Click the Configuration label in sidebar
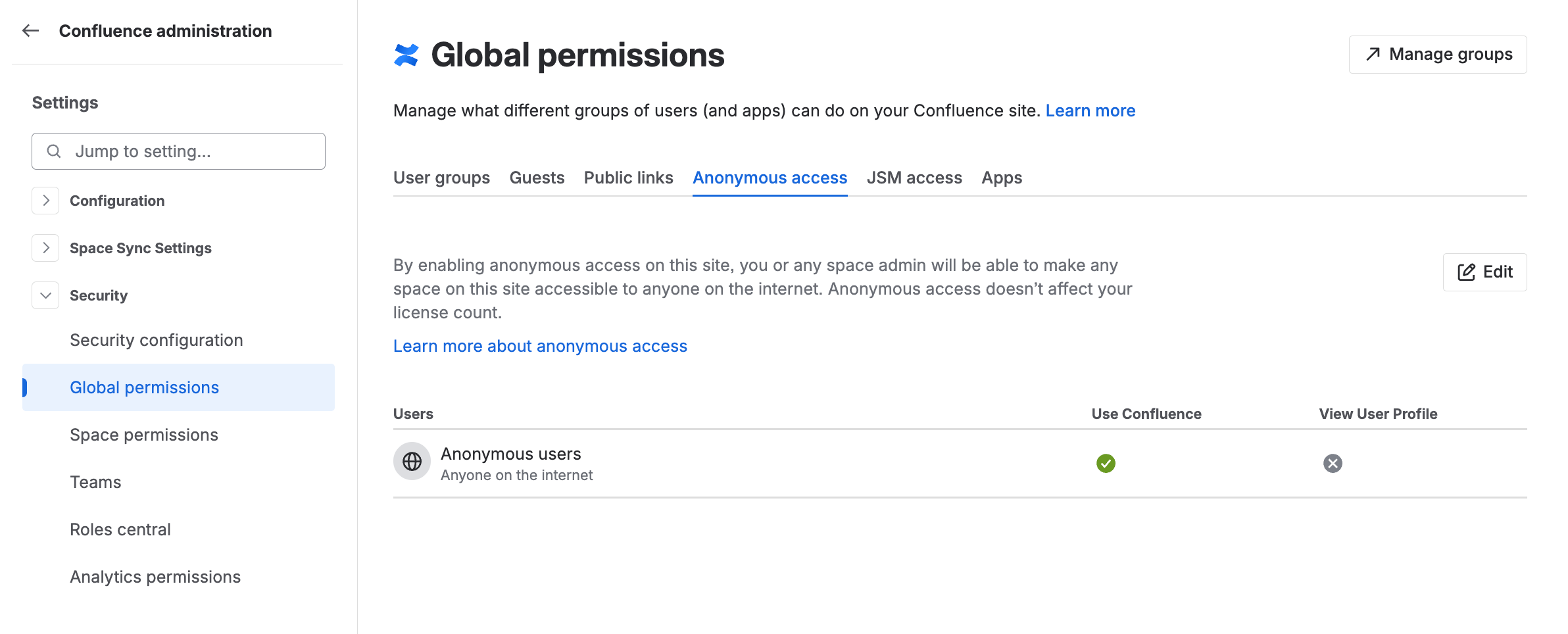 pos(117,201)
